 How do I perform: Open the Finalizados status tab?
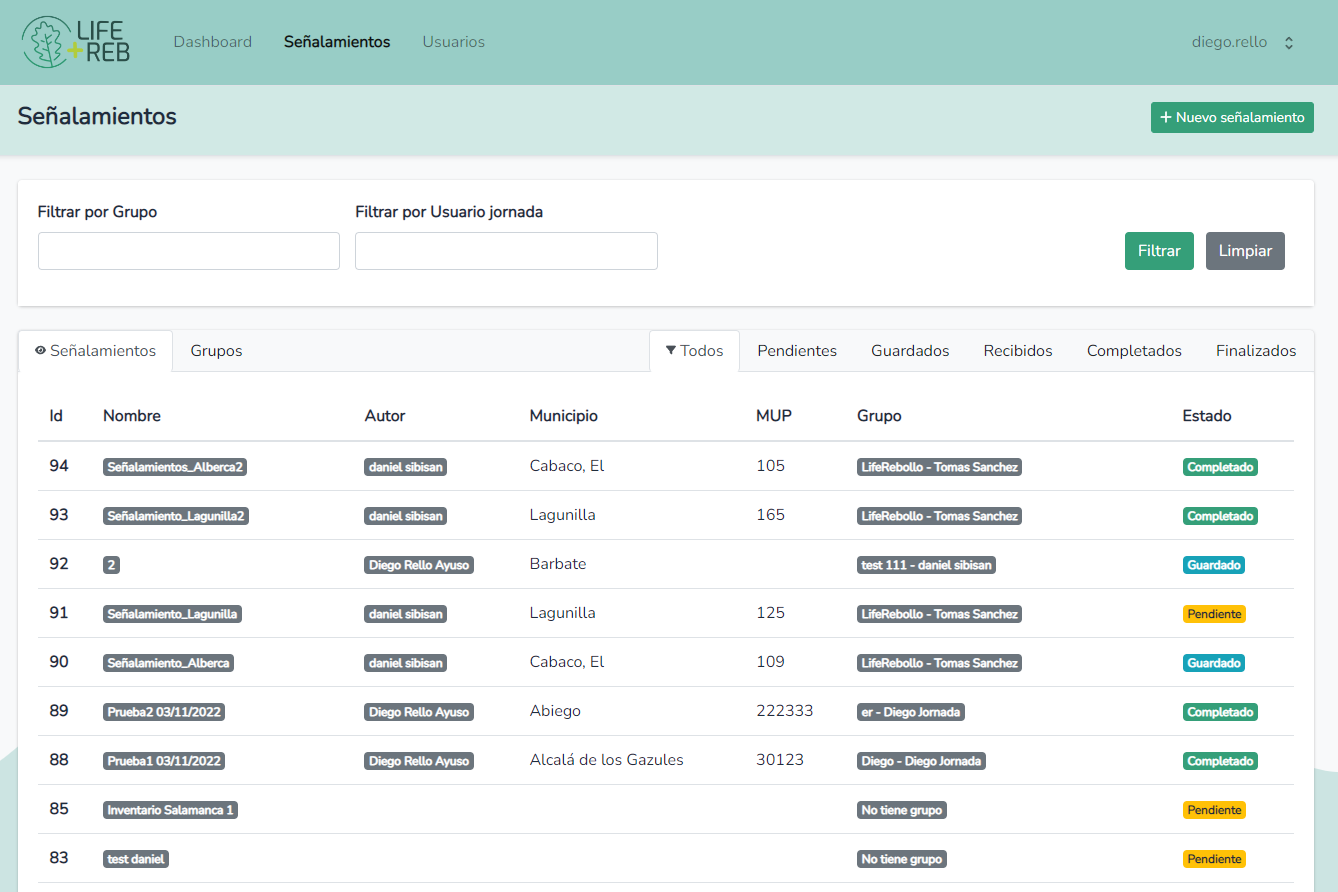[x=1256, y=351]
